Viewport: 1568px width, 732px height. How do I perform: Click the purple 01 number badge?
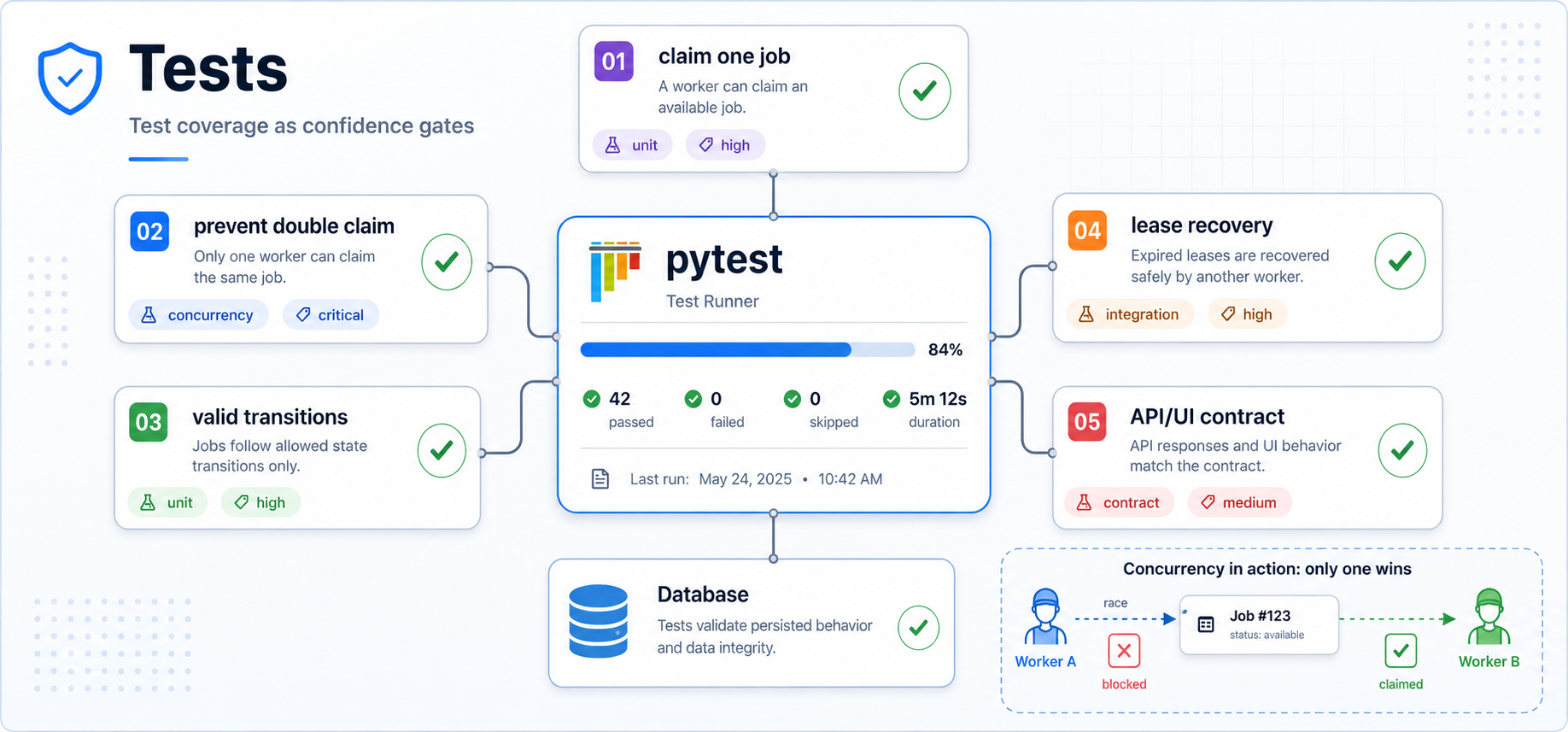[614, 61]
